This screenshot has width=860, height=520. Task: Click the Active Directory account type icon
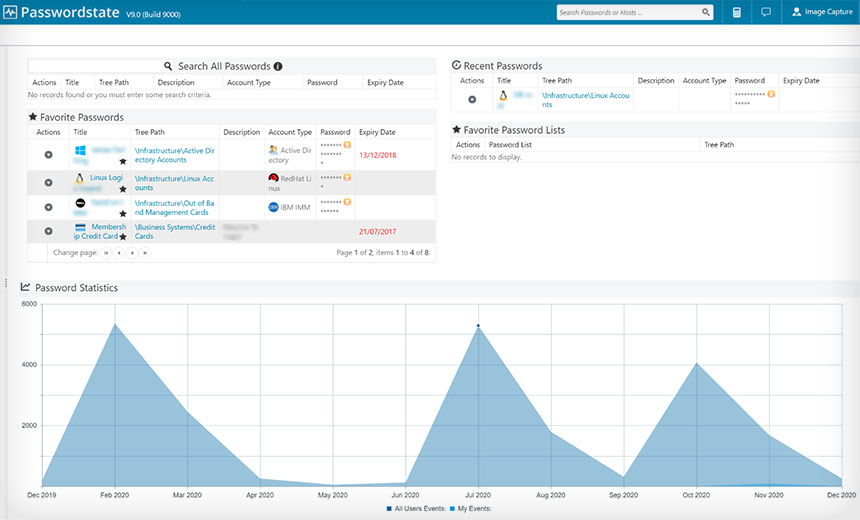tap(273, 150)
